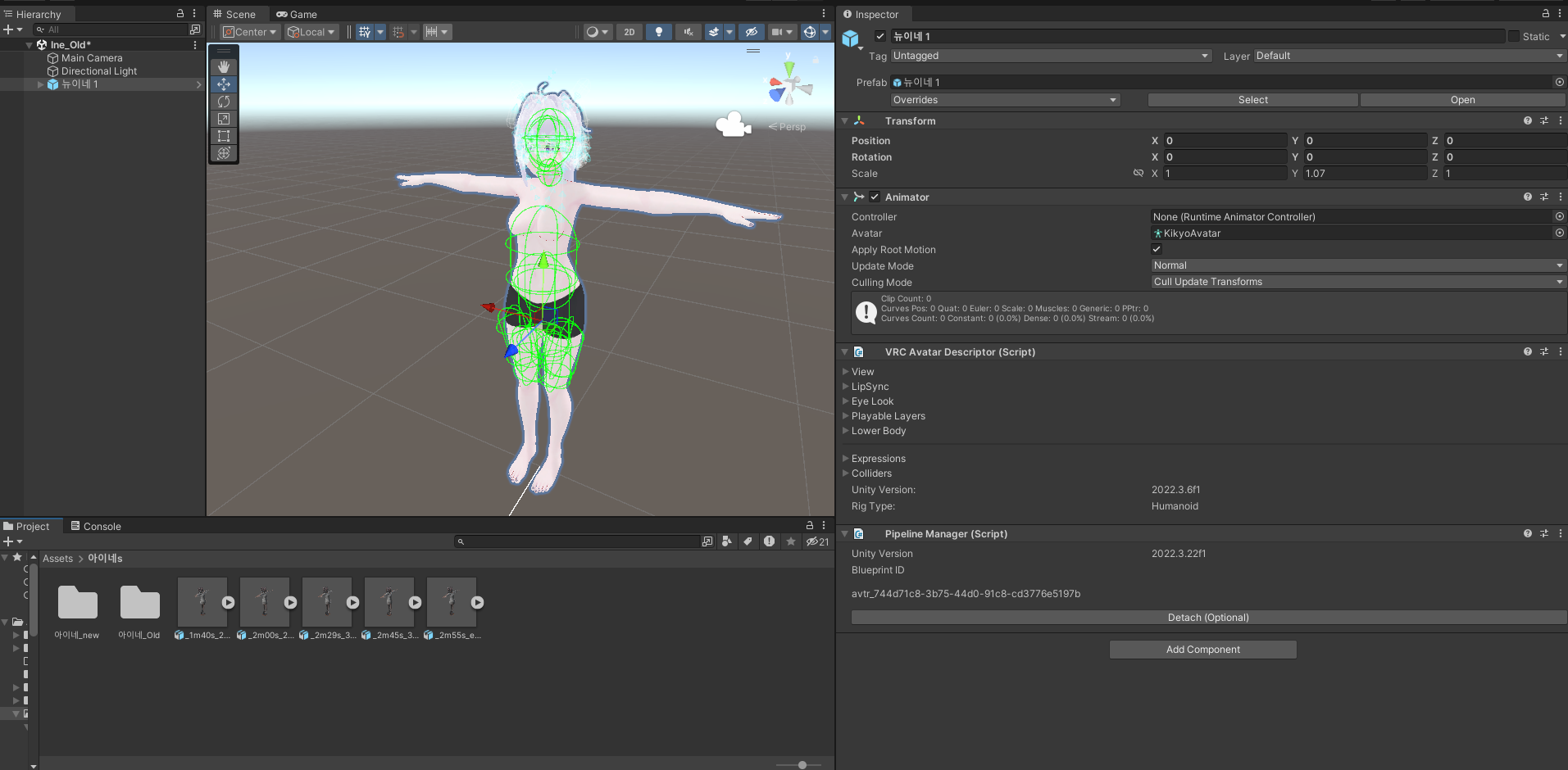Open the Culling Mode dropdown
The height and width of the screenshot is (770, 1568).
(1358, 282)
